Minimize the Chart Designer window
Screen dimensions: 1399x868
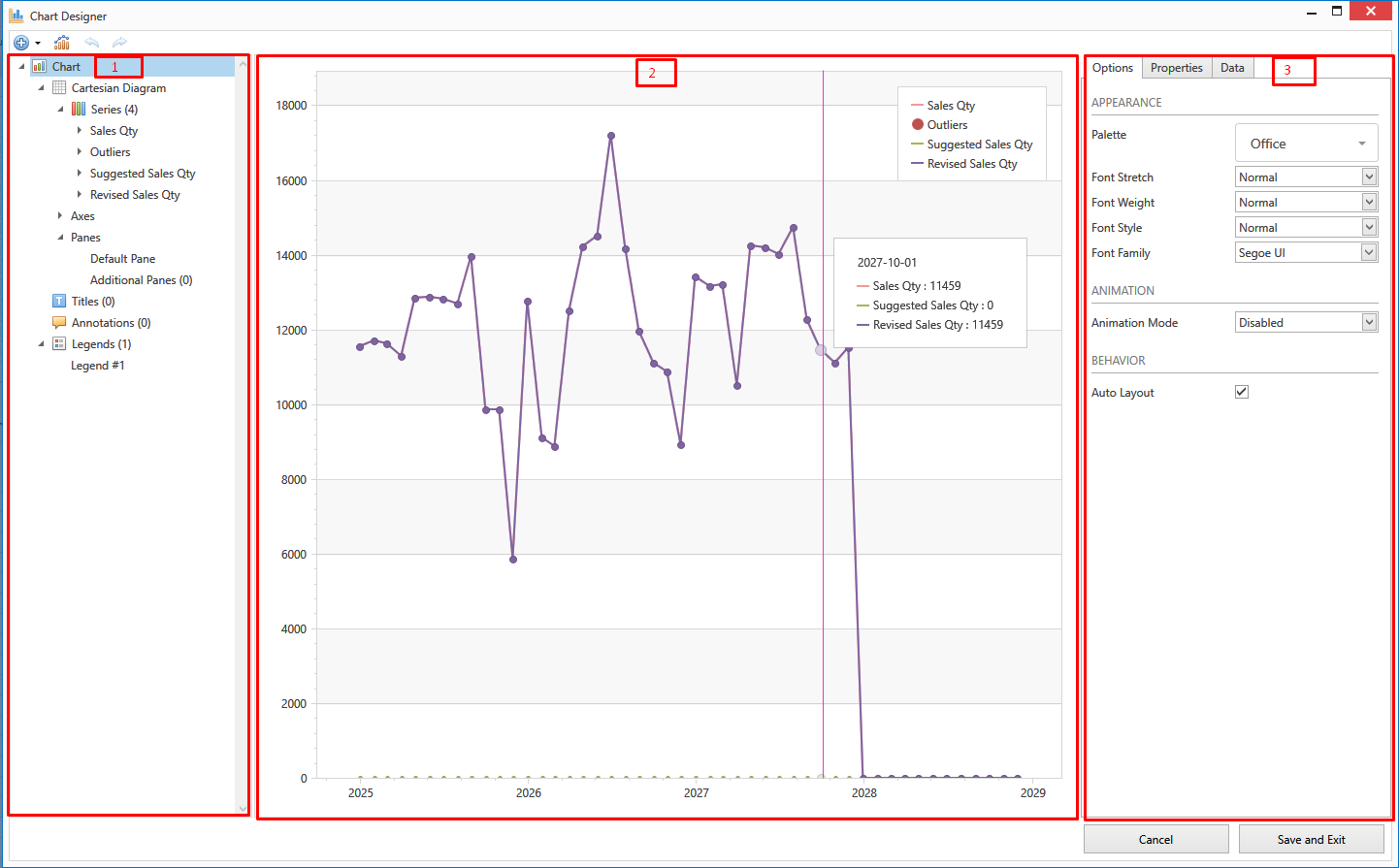pos(1312,12)
